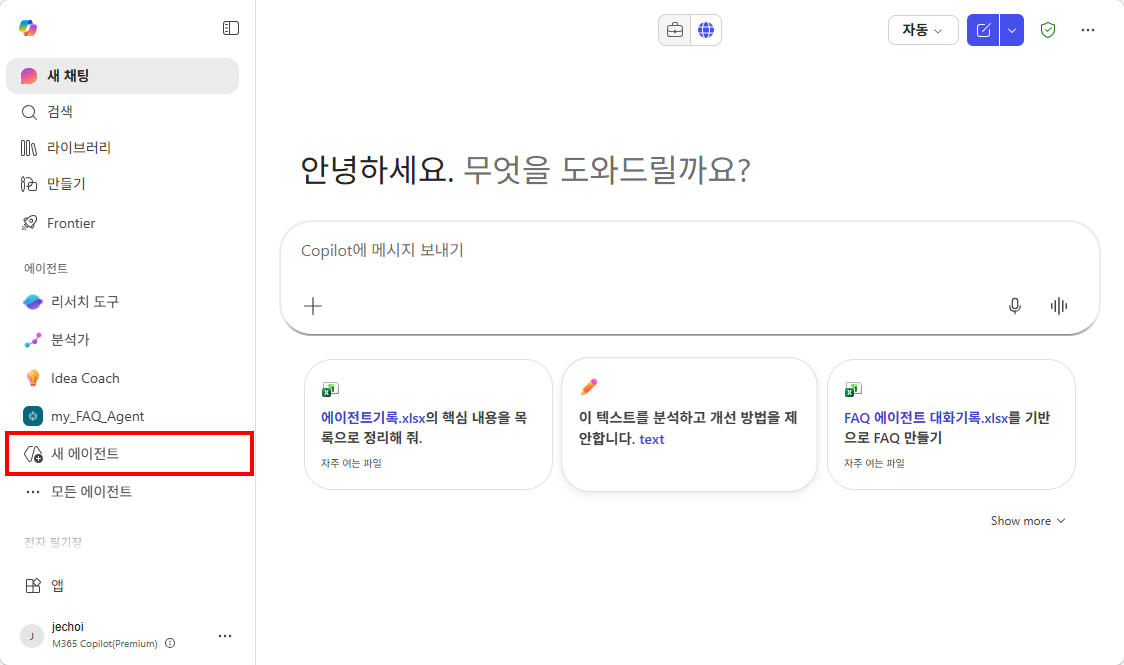Select the Idea Coach agent
Viewport: 1124px width, 665px height.
pyautogui.click(x=123, y=378)
